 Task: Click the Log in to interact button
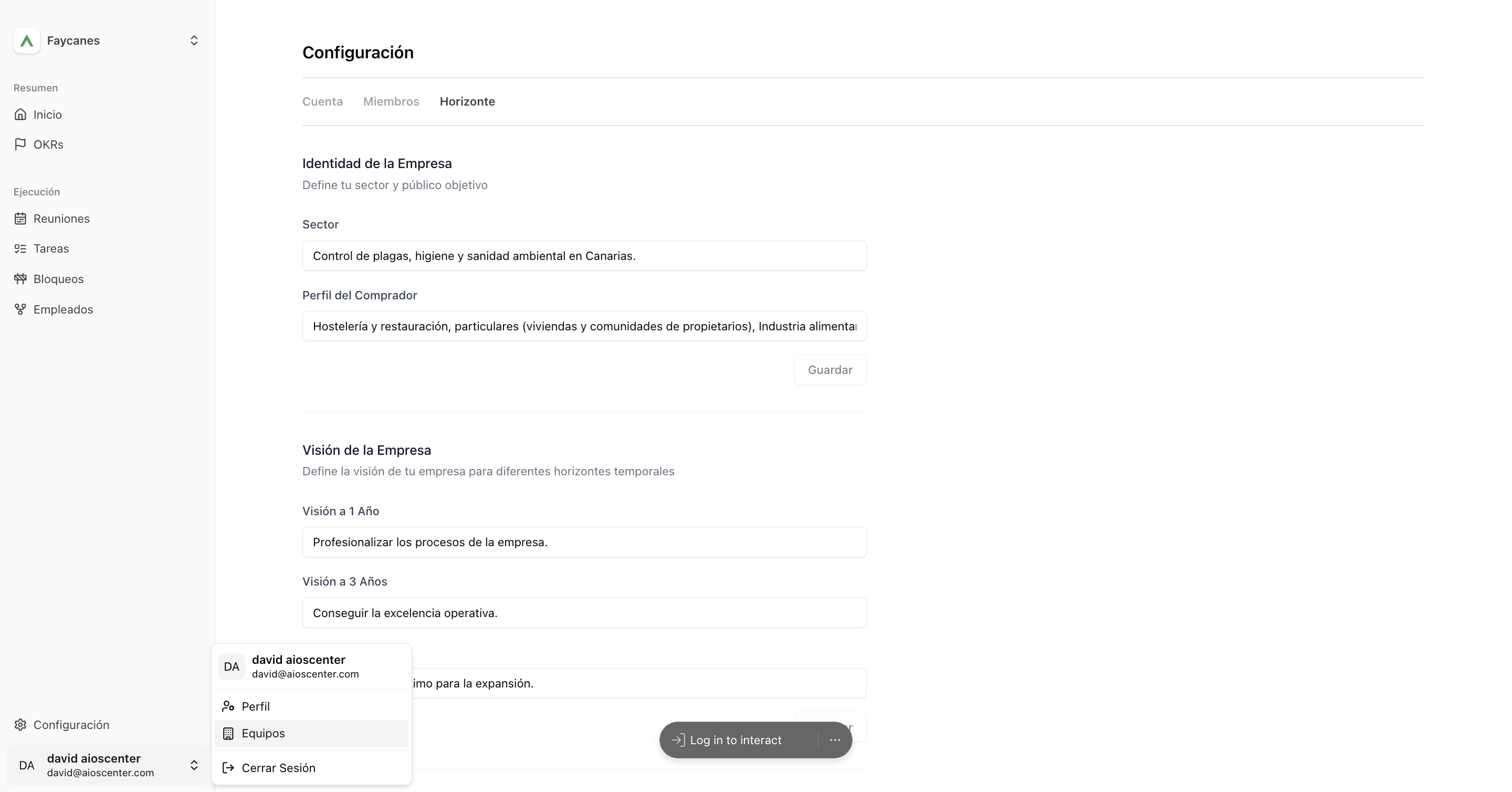736,740
